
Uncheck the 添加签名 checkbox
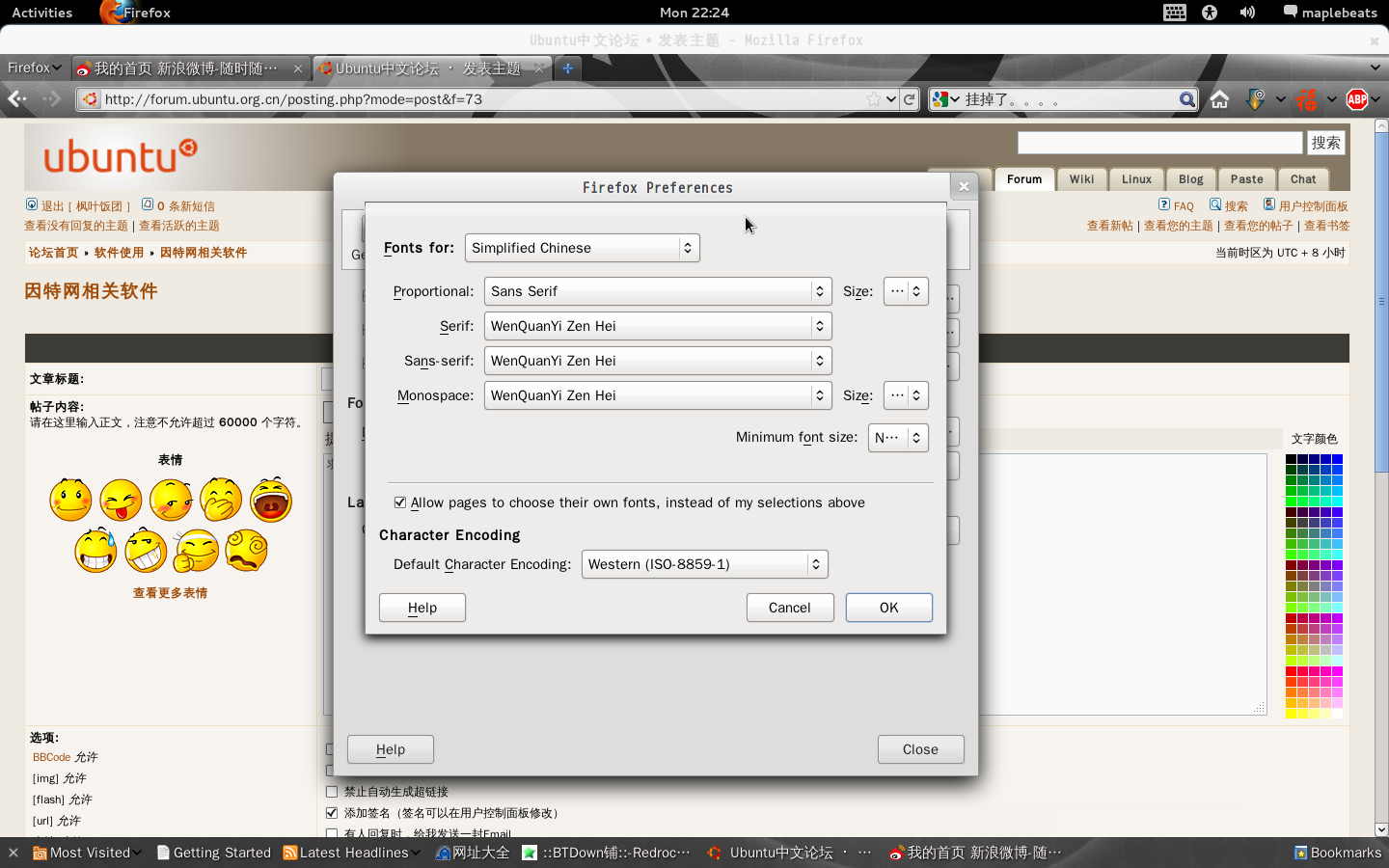[332, 813]
